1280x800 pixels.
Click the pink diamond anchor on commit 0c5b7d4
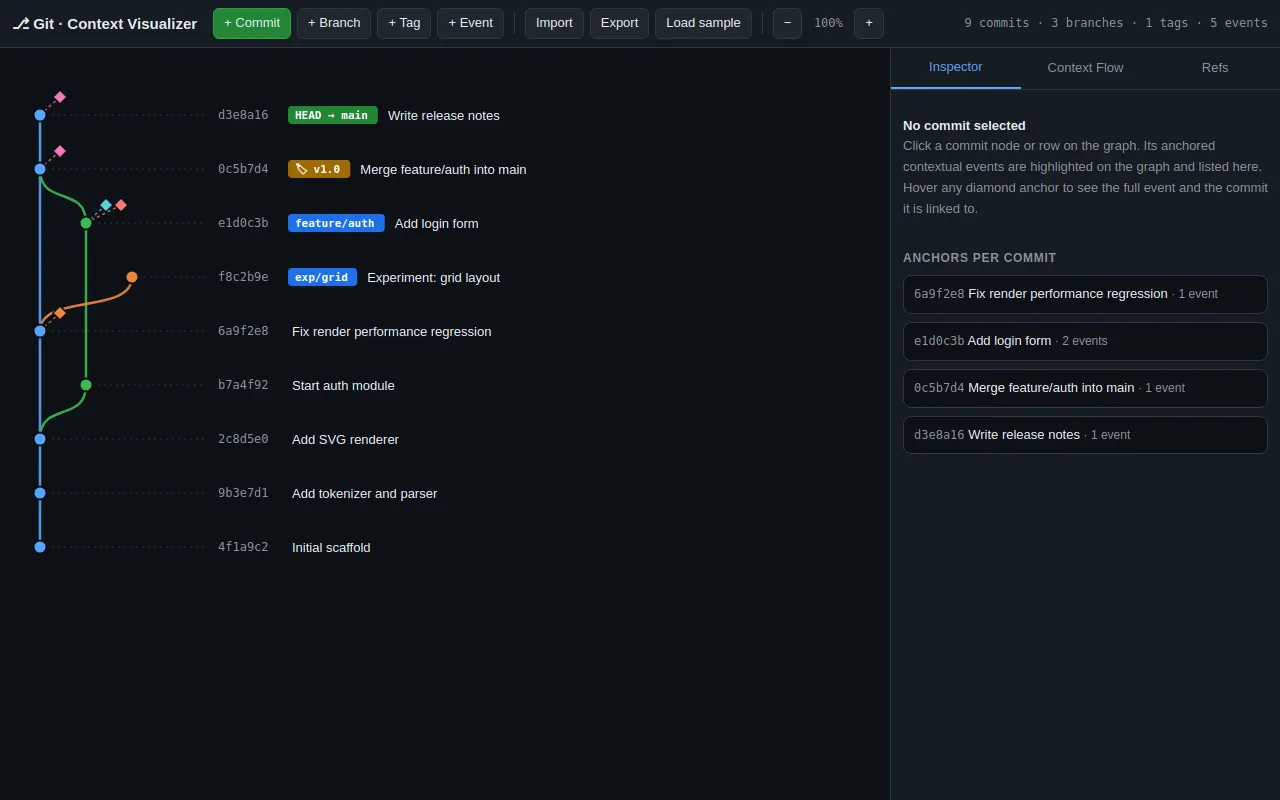[x=60, y=151]
